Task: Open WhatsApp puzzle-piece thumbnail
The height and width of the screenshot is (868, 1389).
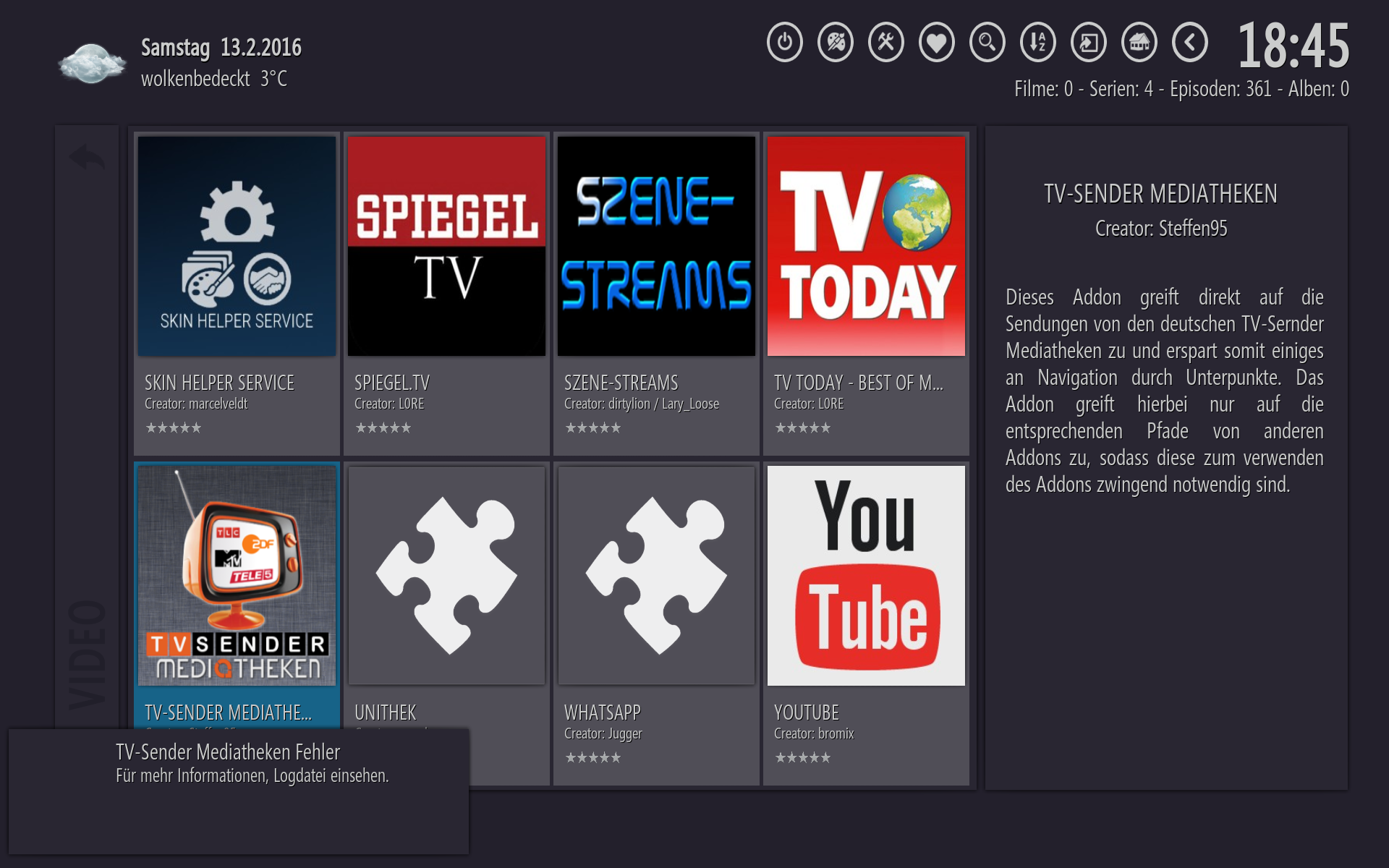Action: pyautogui.click(x=656, y=576)
